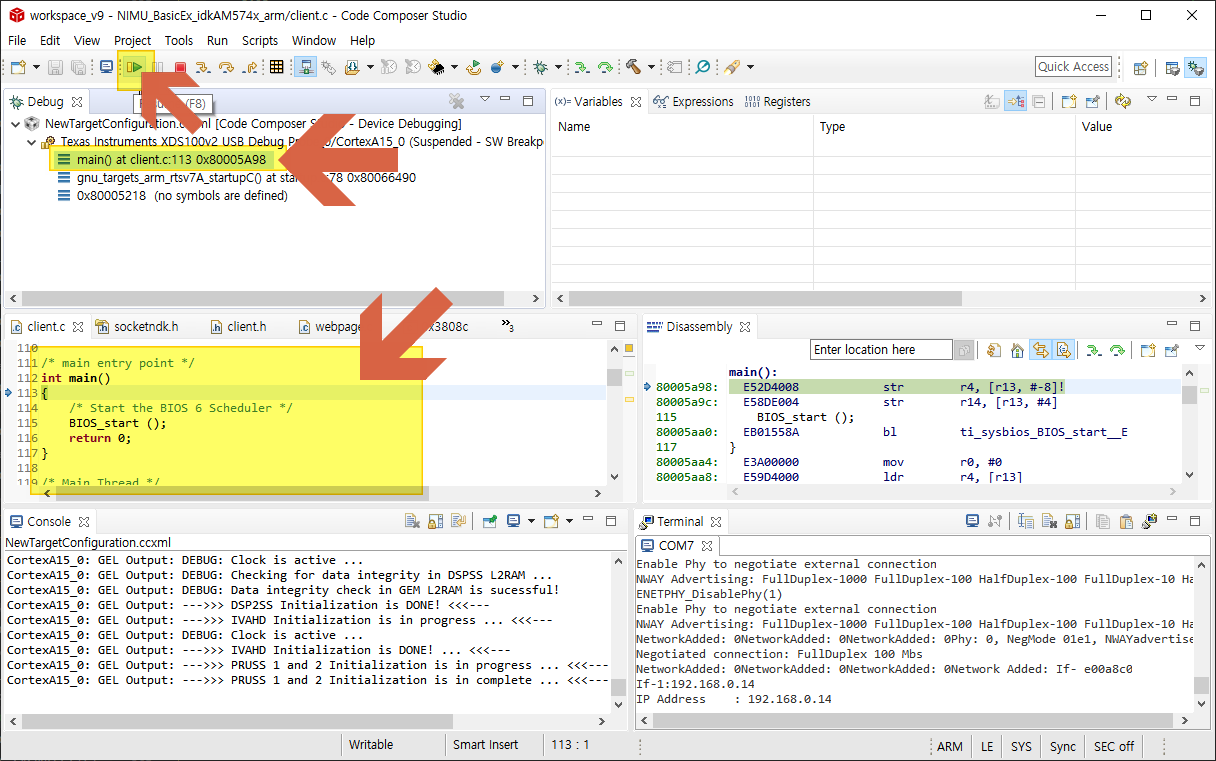1216x761 pixels.
Task: Open the Debug view menu triangle
Action: [x=485, y=100]
